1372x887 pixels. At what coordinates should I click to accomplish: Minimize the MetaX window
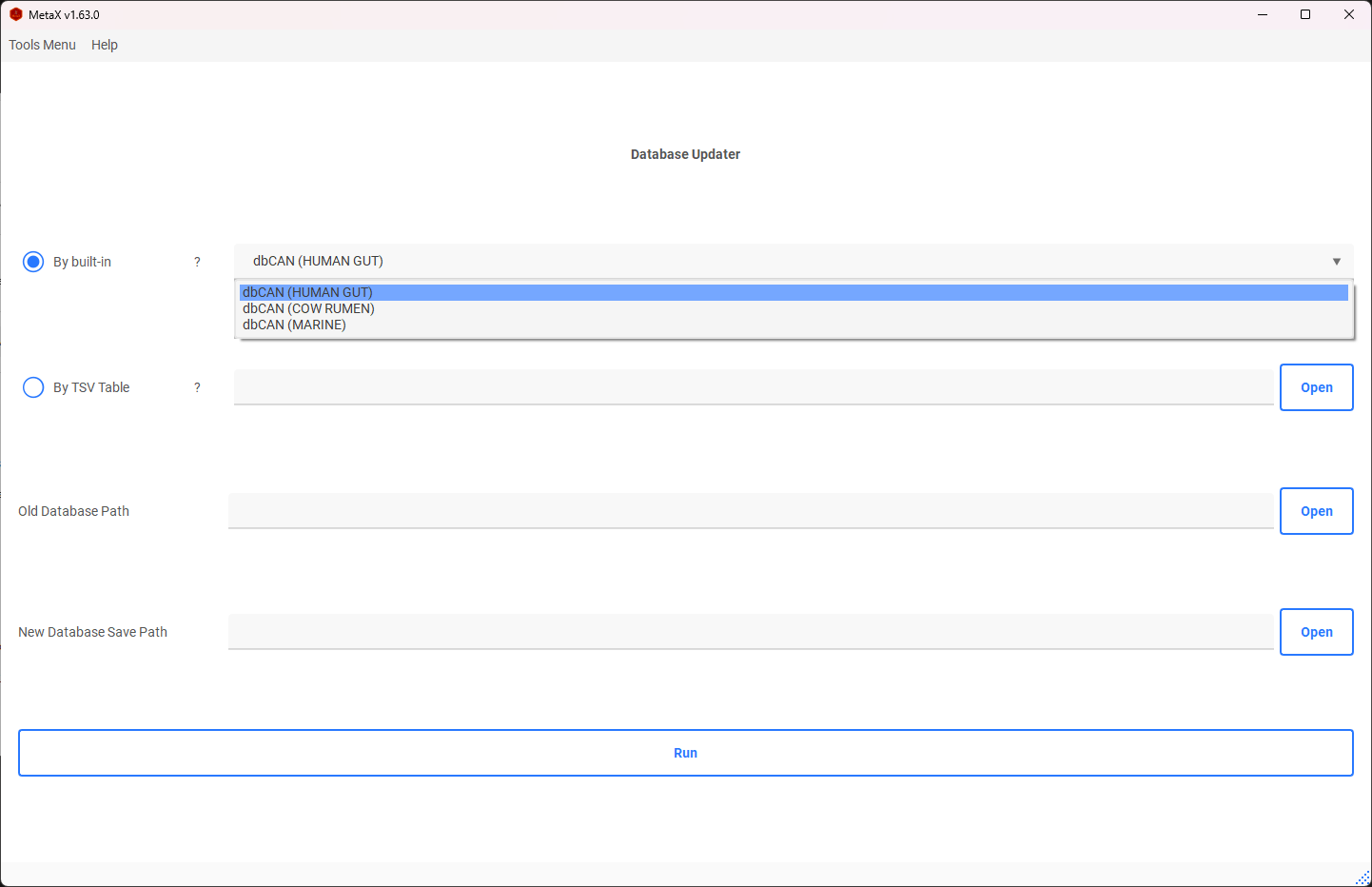(x=1263, y=14)
